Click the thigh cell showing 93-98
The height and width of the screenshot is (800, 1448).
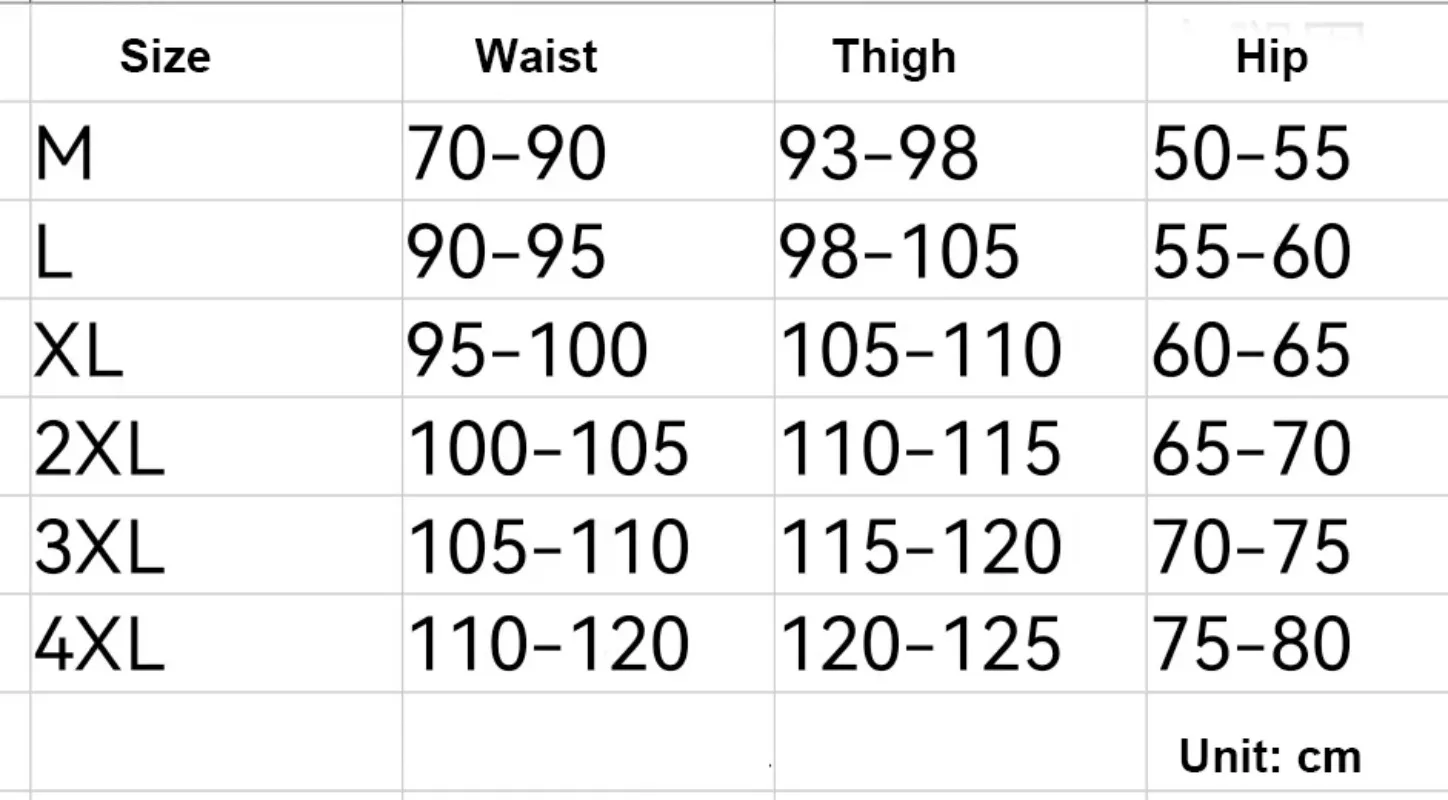(960, 151)
